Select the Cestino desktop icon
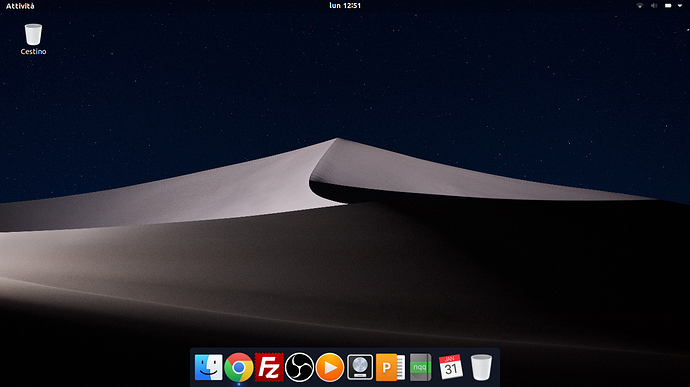The image size is (690, 387). pyautogui.click(x=33, y=34)
